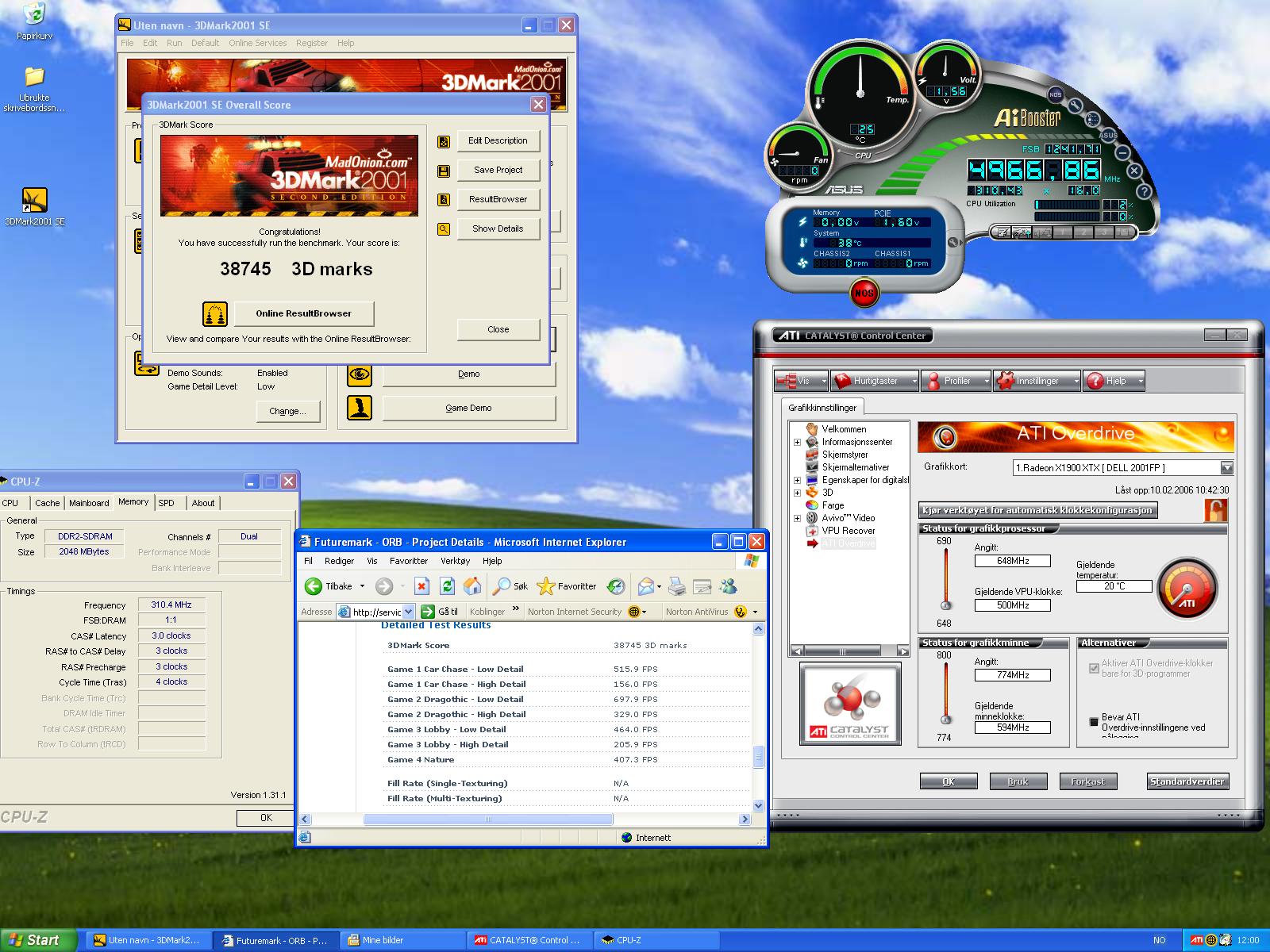Viewport: 1270px width, 952px height.
Task: Click the Forward arrow in Internet Explorer
Action: coord(384,587)
